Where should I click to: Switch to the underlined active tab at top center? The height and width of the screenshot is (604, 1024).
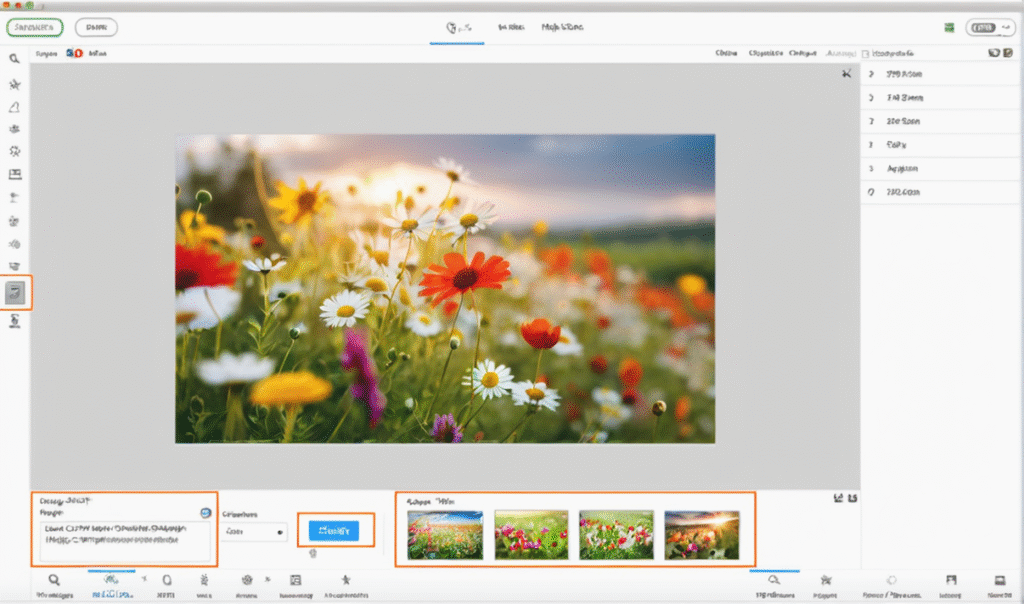click(457, 28)
